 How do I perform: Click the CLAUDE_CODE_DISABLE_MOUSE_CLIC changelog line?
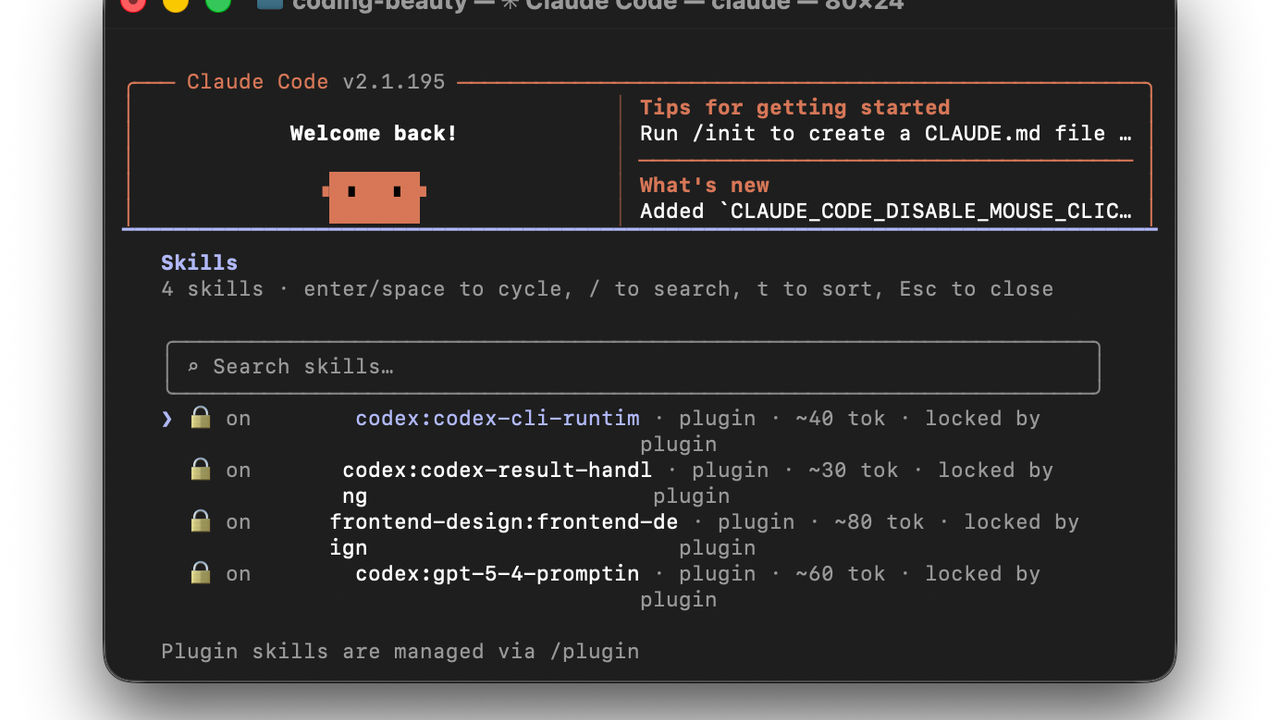click(886, 211)
